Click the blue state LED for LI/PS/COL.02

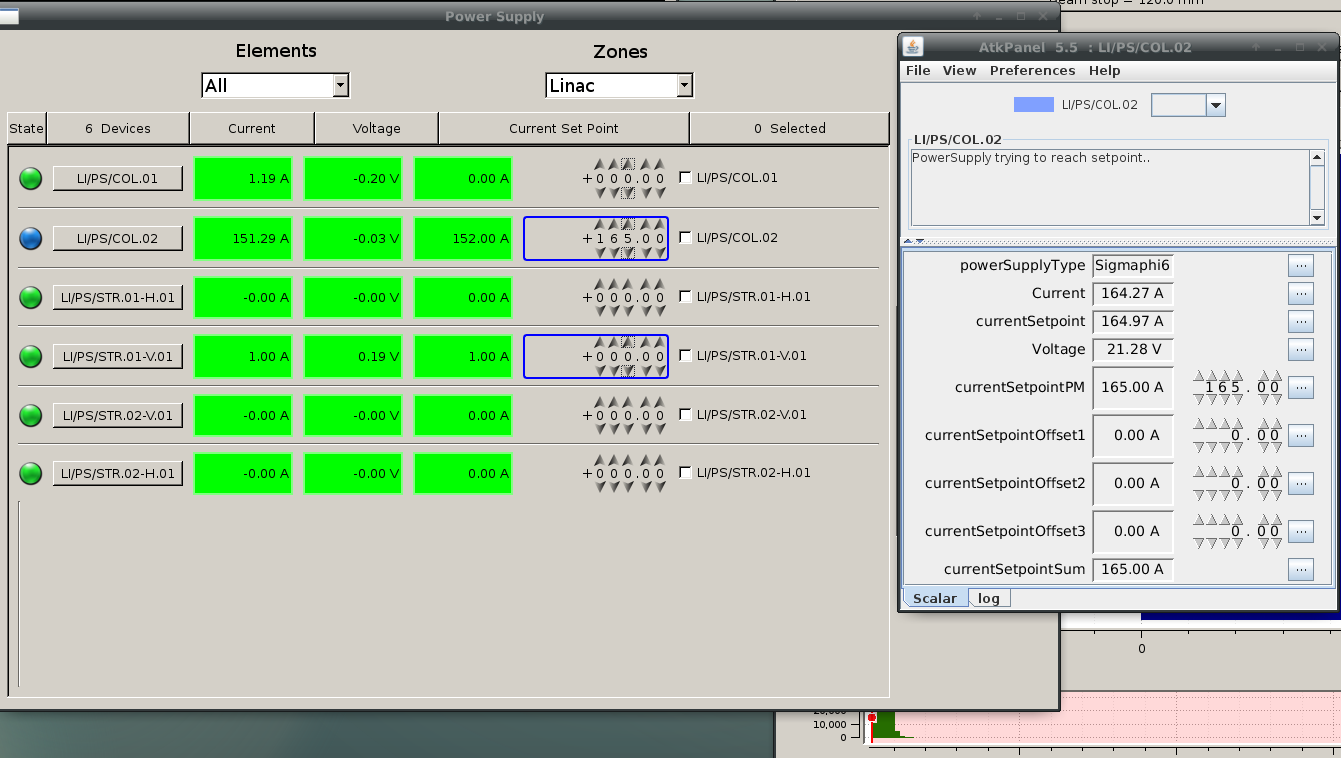31,238
